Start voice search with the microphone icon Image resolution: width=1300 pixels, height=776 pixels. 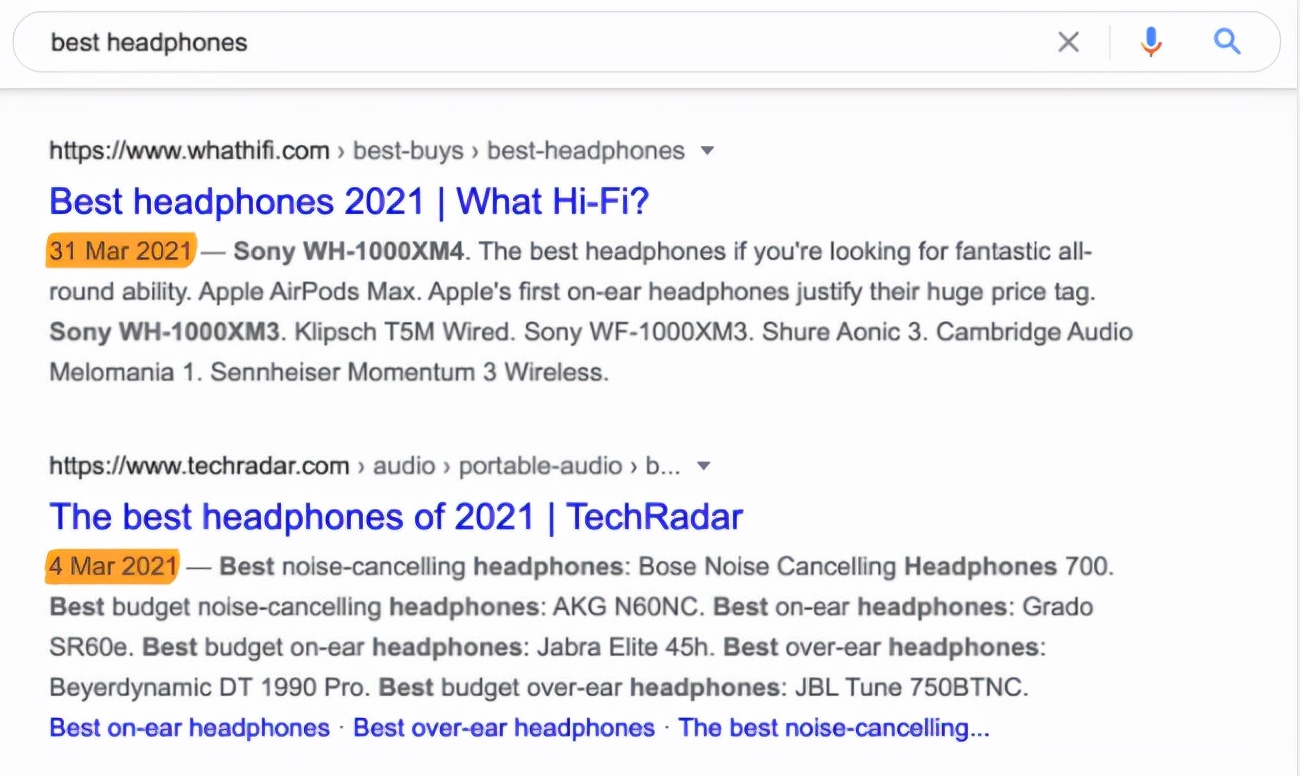(x=1151, y=42)
